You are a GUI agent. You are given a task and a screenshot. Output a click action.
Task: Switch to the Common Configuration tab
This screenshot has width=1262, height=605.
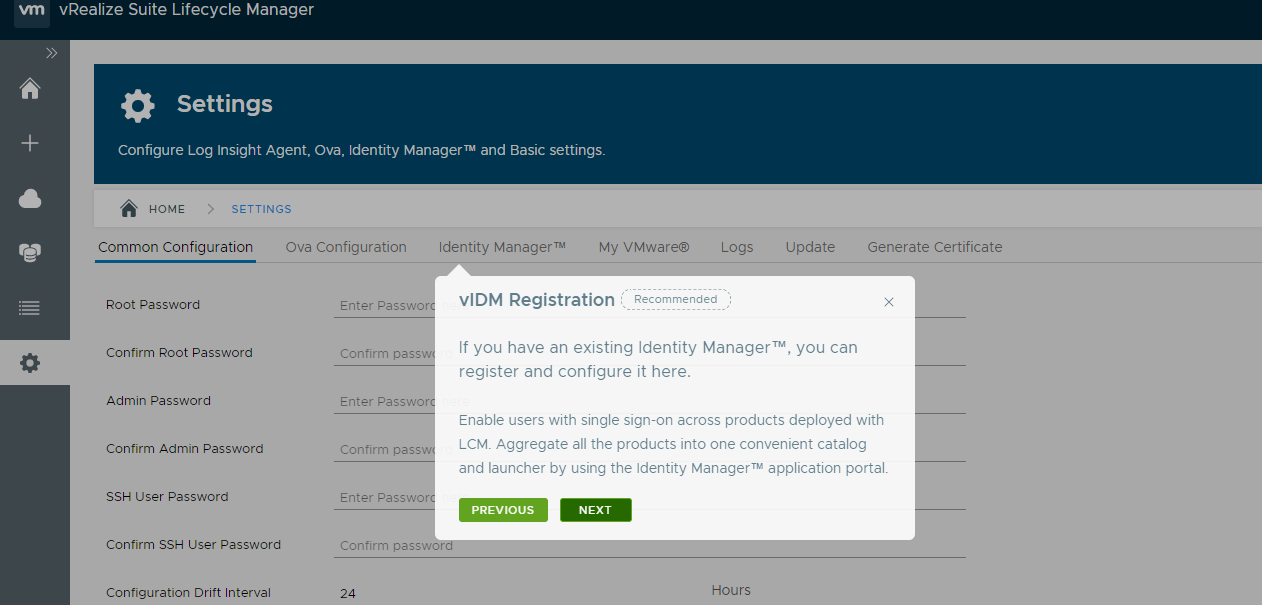coord(175,247)
